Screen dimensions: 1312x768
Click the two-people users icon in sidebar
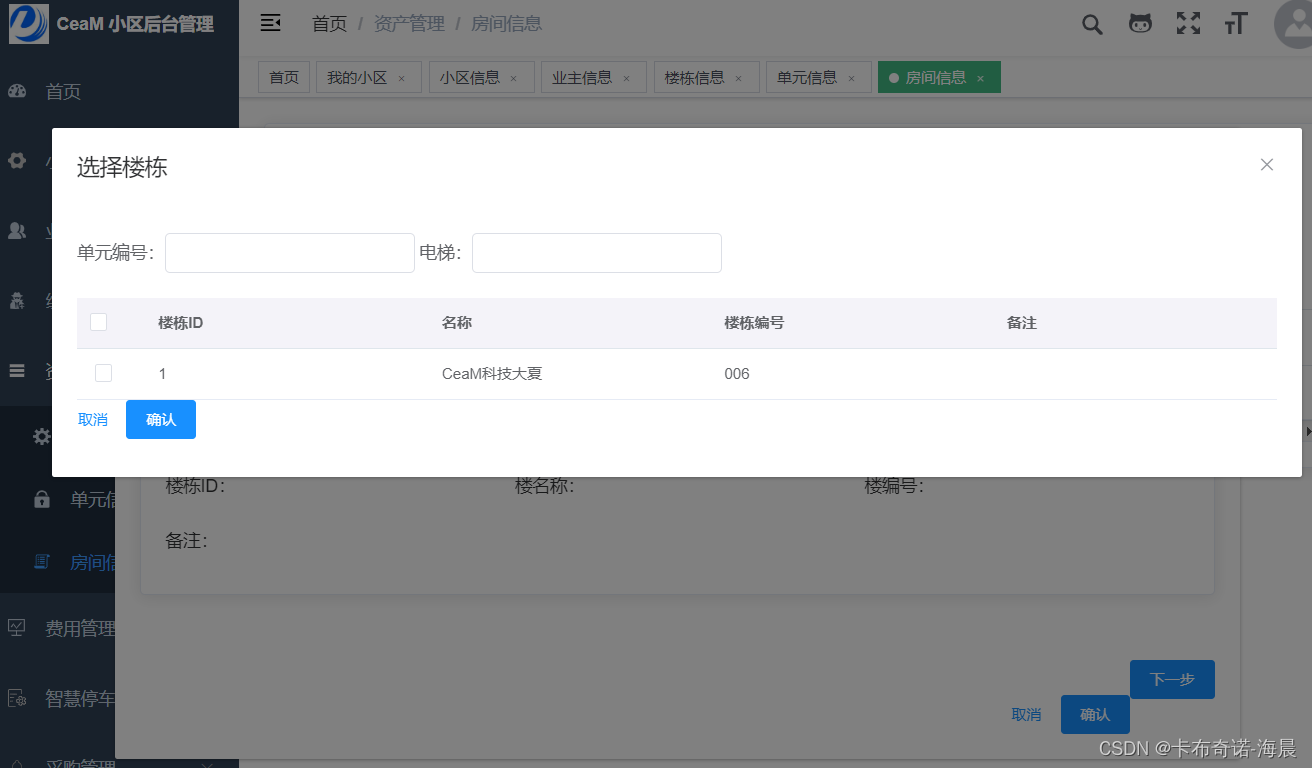click(x=17, y=230)
